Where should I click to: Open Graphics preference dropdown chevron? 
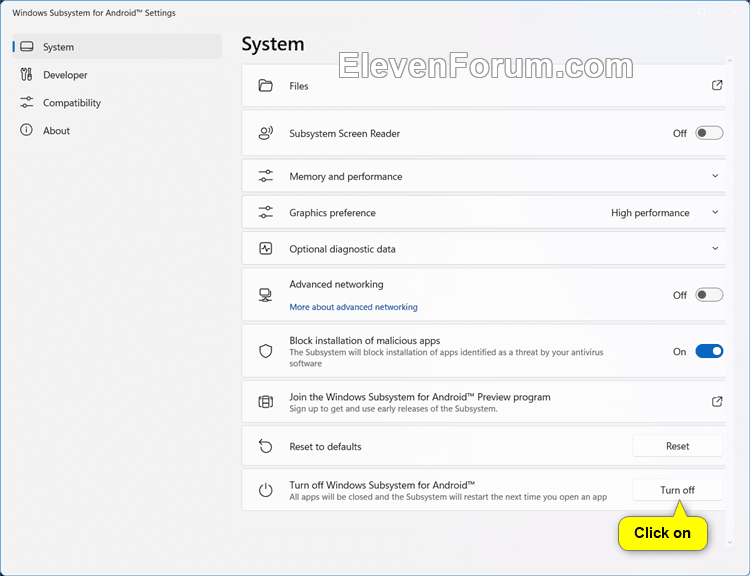(715, 212)
